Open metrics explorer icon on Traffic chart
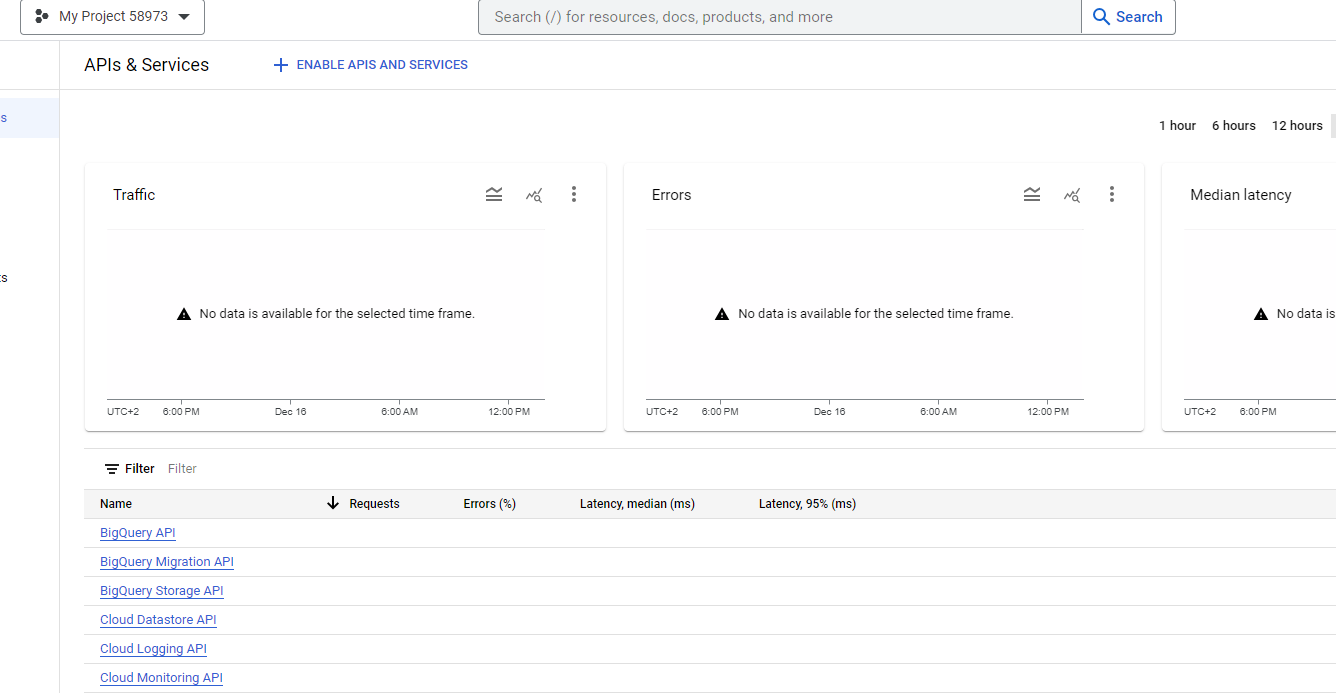Screen dimensions: 1336x693 pyautogui.click(x=534, y=195)
